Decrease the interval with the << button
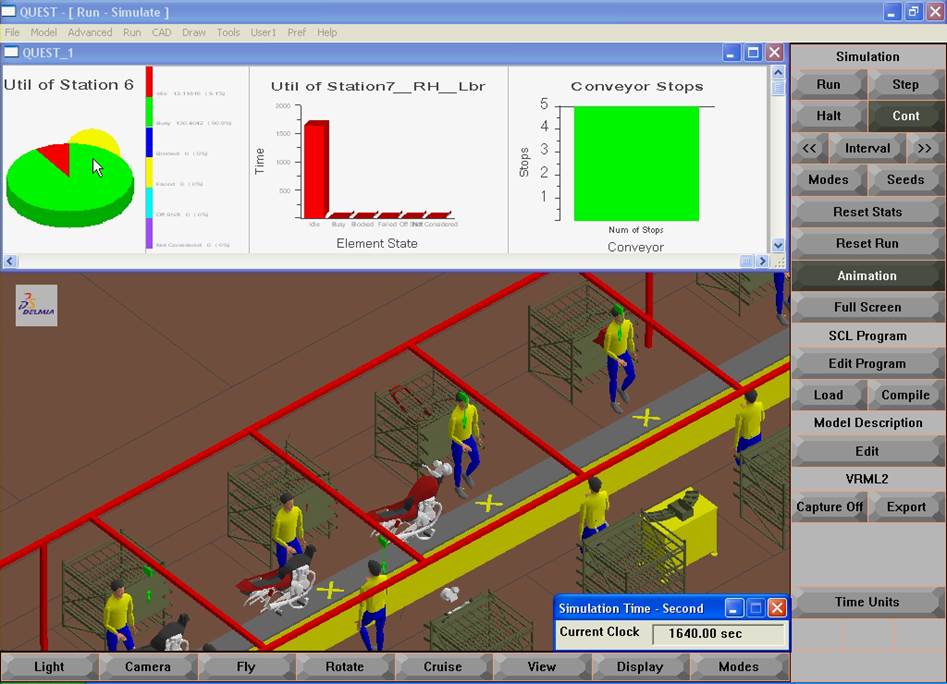 [x=809, y=148]
